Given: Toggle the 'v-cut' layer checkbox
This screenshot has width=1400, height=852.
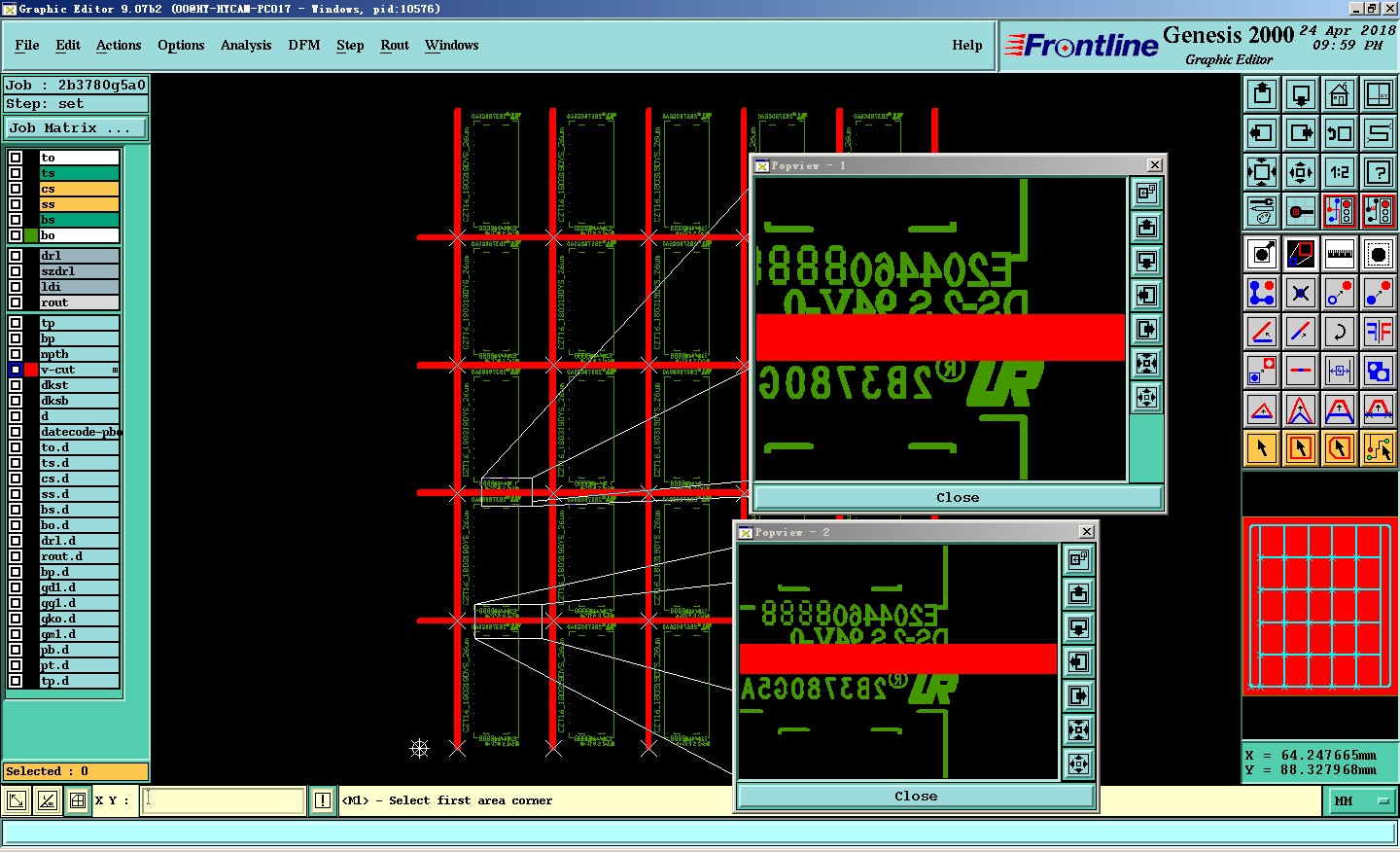Looking at the screenshot, I should click(16, 370).
